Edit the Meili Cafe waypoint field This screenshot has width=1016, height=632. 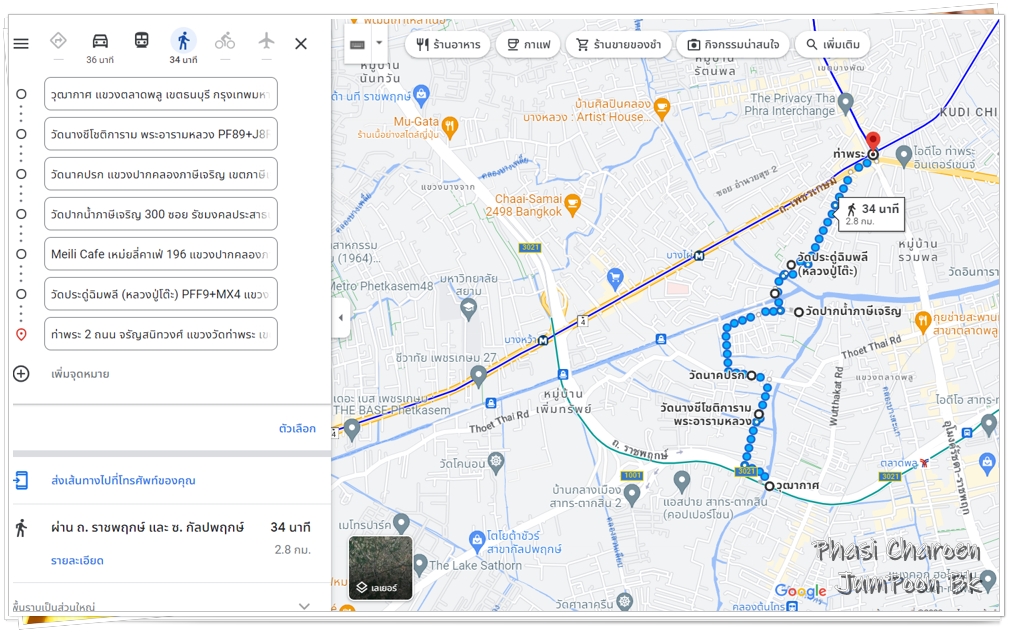(x=161, y=254)
